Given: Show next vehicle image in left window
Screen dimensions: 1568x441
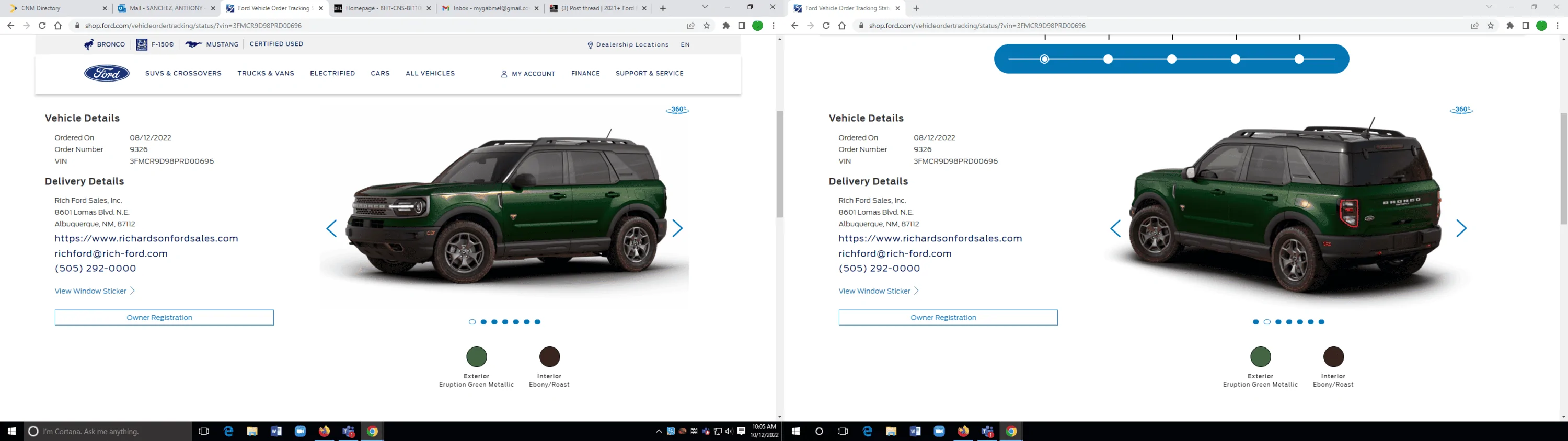Looking at the screenshot, I should click(x=677, y=229).
